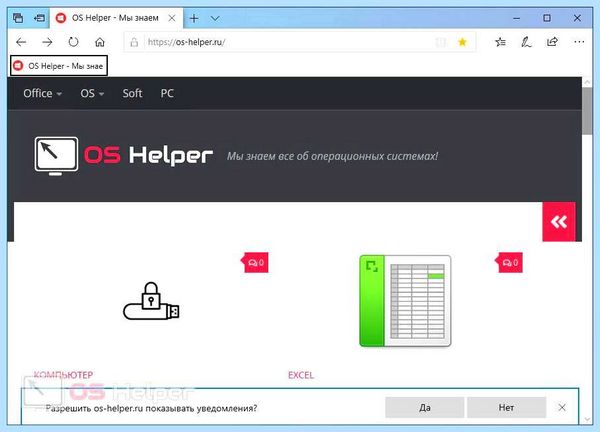Open the USB lock article thumbnail
600x432 pixels.
[151, 301]
